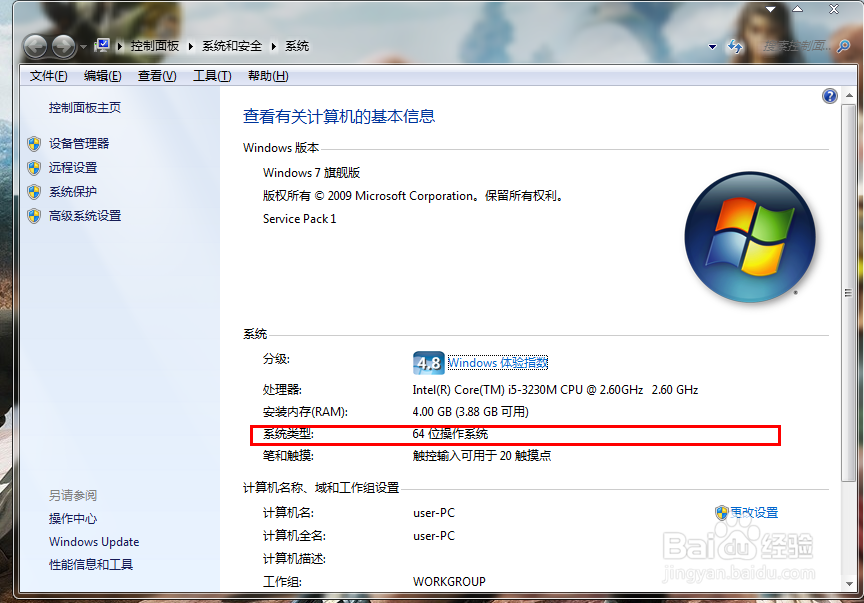864x603 pixels.
Task: Click the search magnifier icon
Action: 844,46
